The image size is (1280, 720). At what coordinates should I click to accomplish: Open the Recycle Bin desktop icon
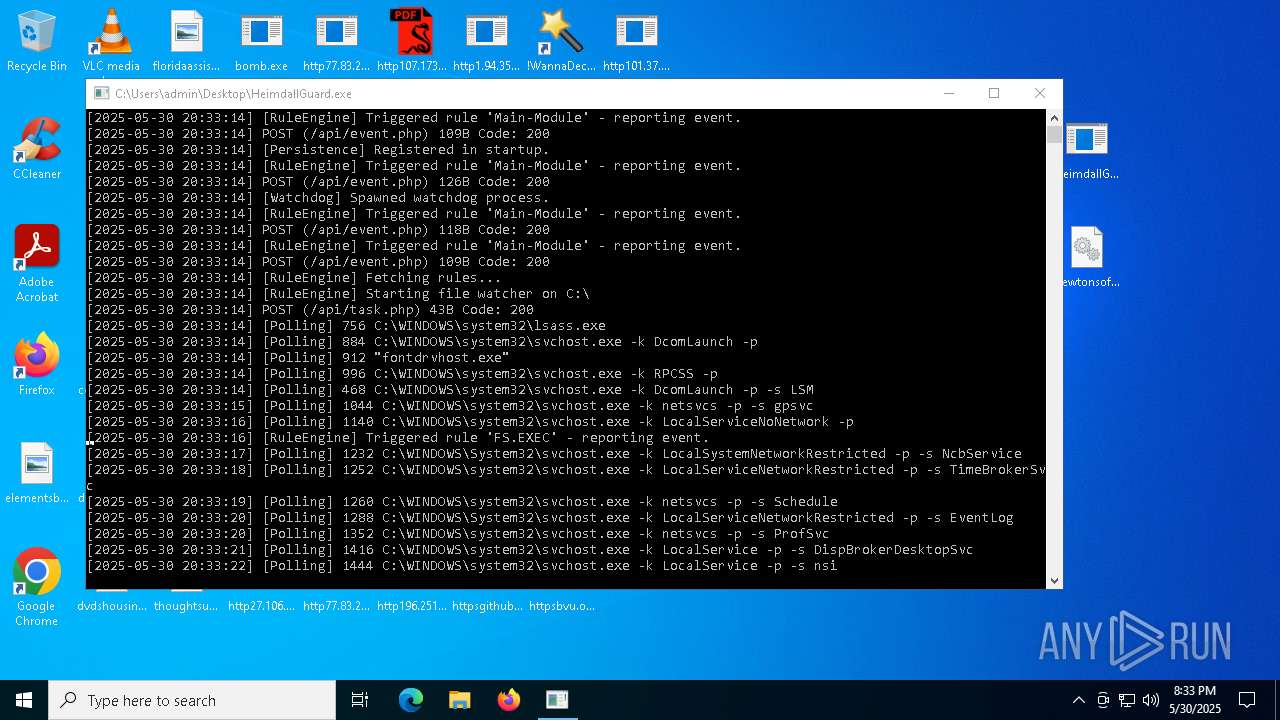pos(37,41)
